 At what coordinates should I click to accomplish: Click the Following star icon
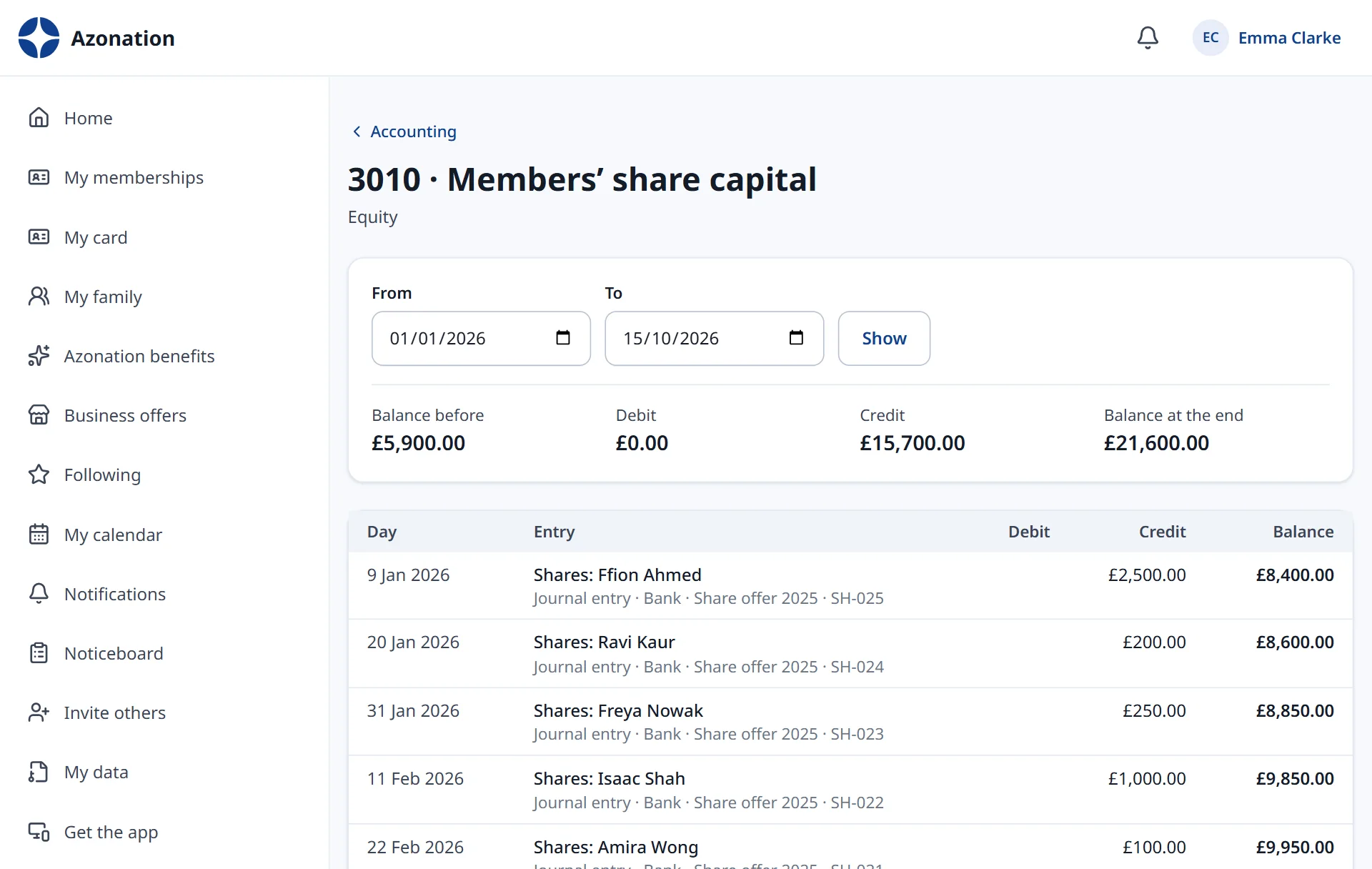tap(39, 475)
